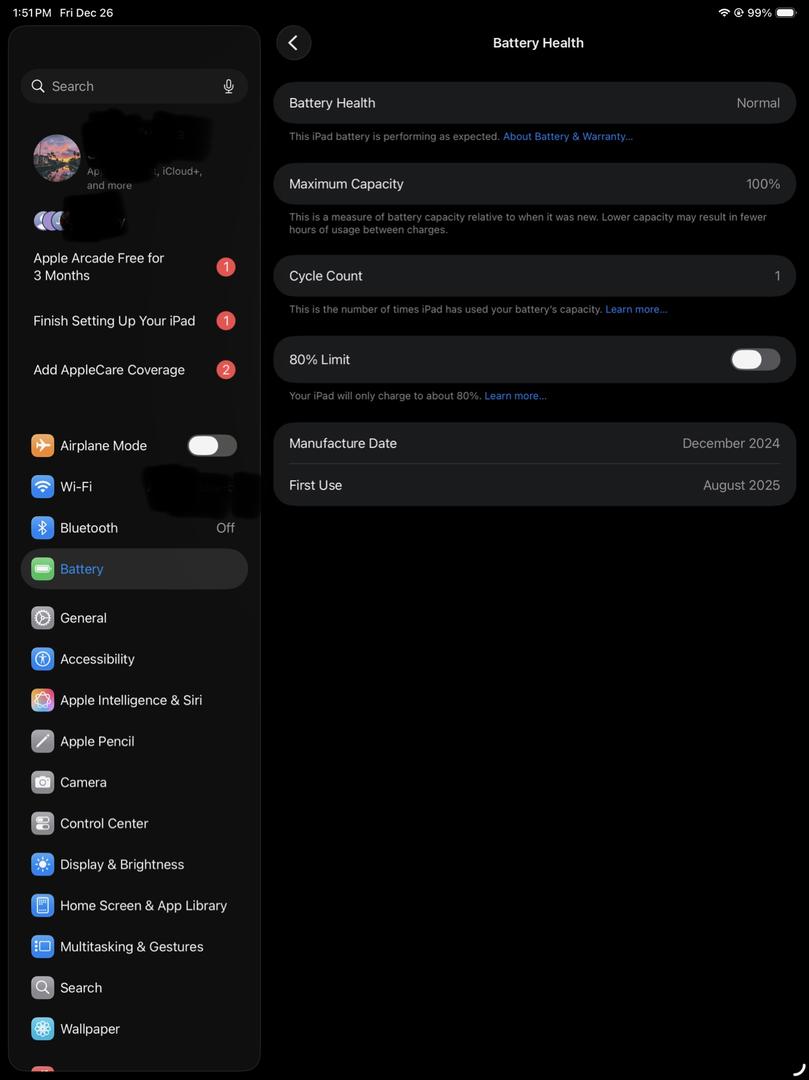Select Battery in the sidebar
809x1080 pixels.
click(134, 569)
